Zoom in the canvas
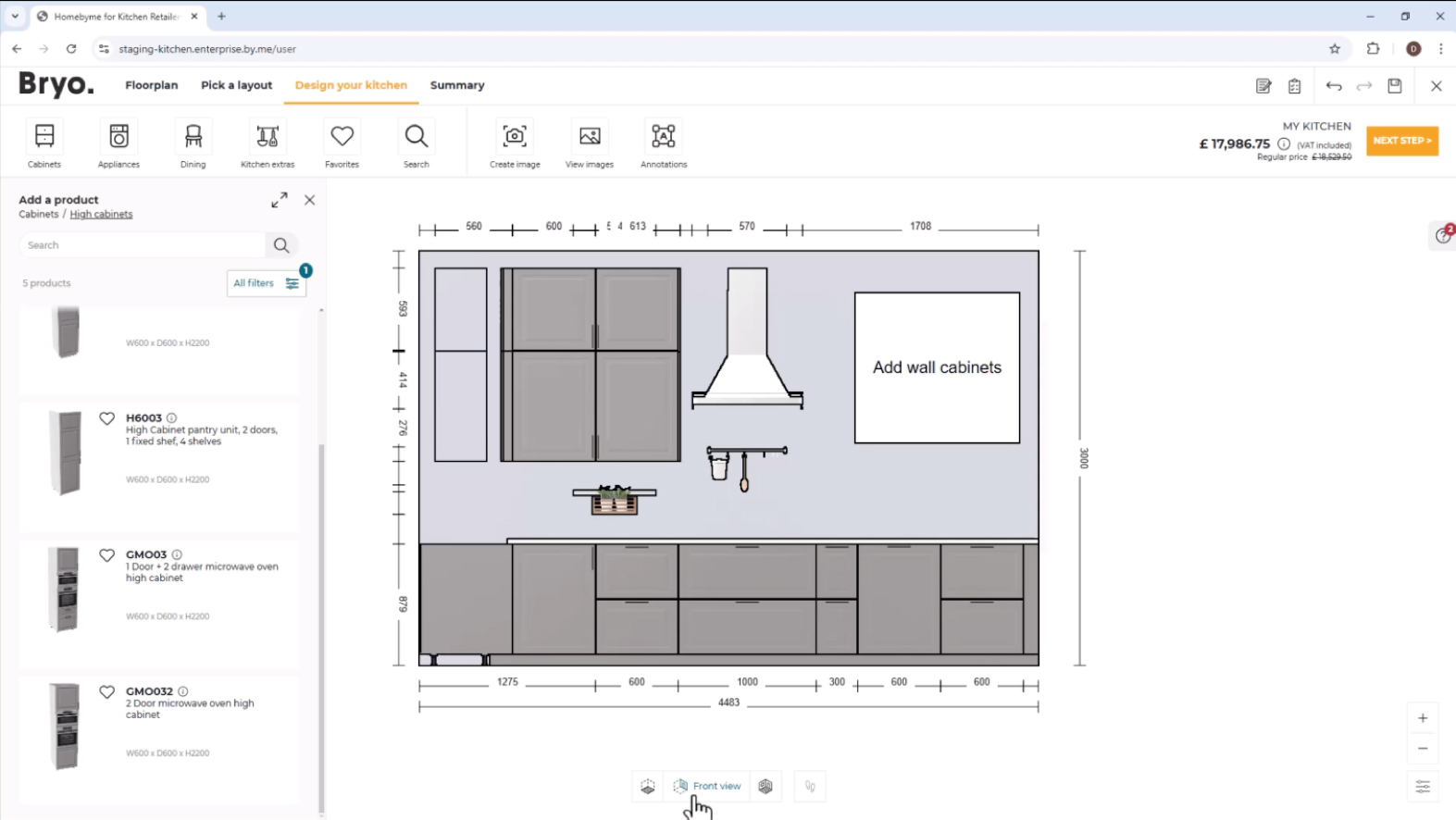Screen dimensions: 1456x820 [x=1423, y=718]
